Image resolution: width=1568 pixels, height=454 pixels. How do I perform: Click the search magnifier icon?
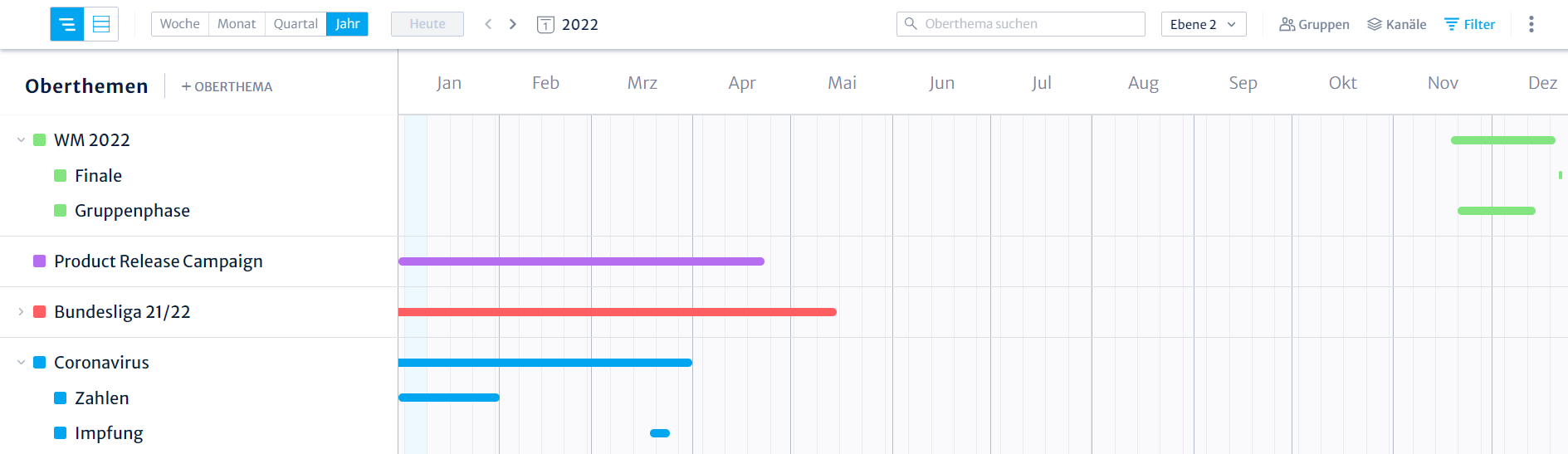(x=911, y=24)
